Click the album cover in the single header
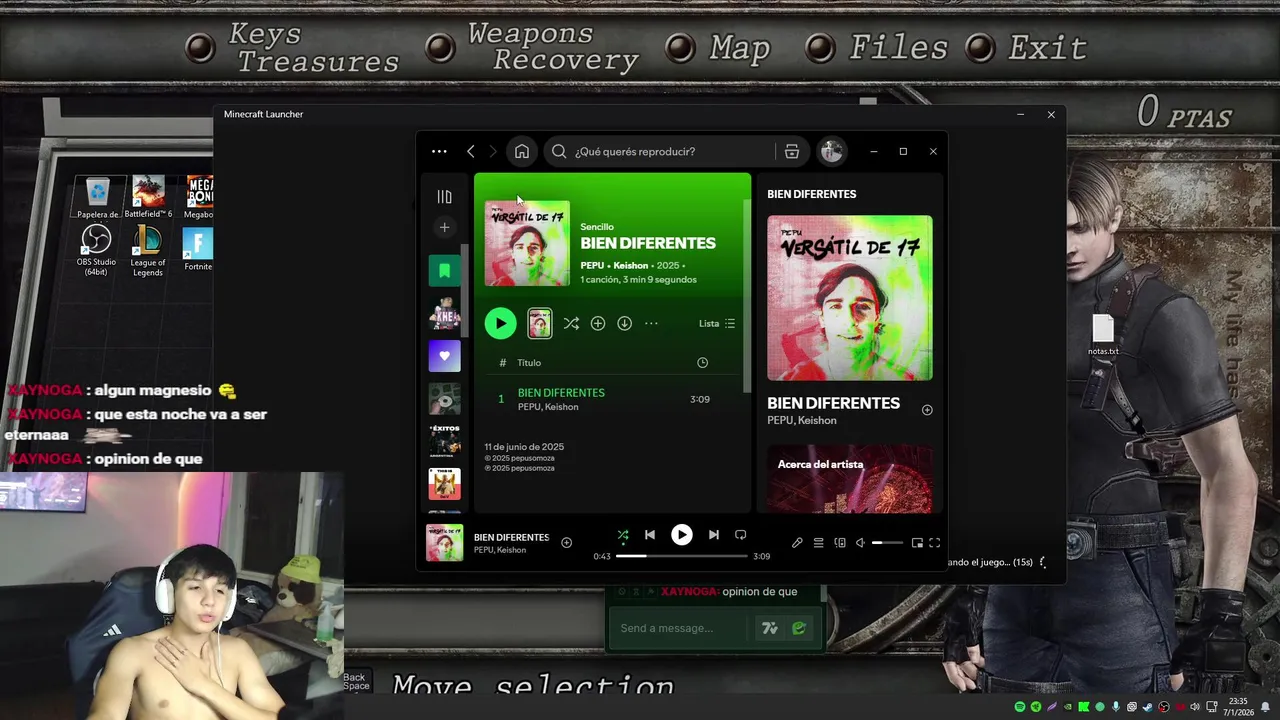The width and height of the screenshot is (1280, 720). point(527,244)
